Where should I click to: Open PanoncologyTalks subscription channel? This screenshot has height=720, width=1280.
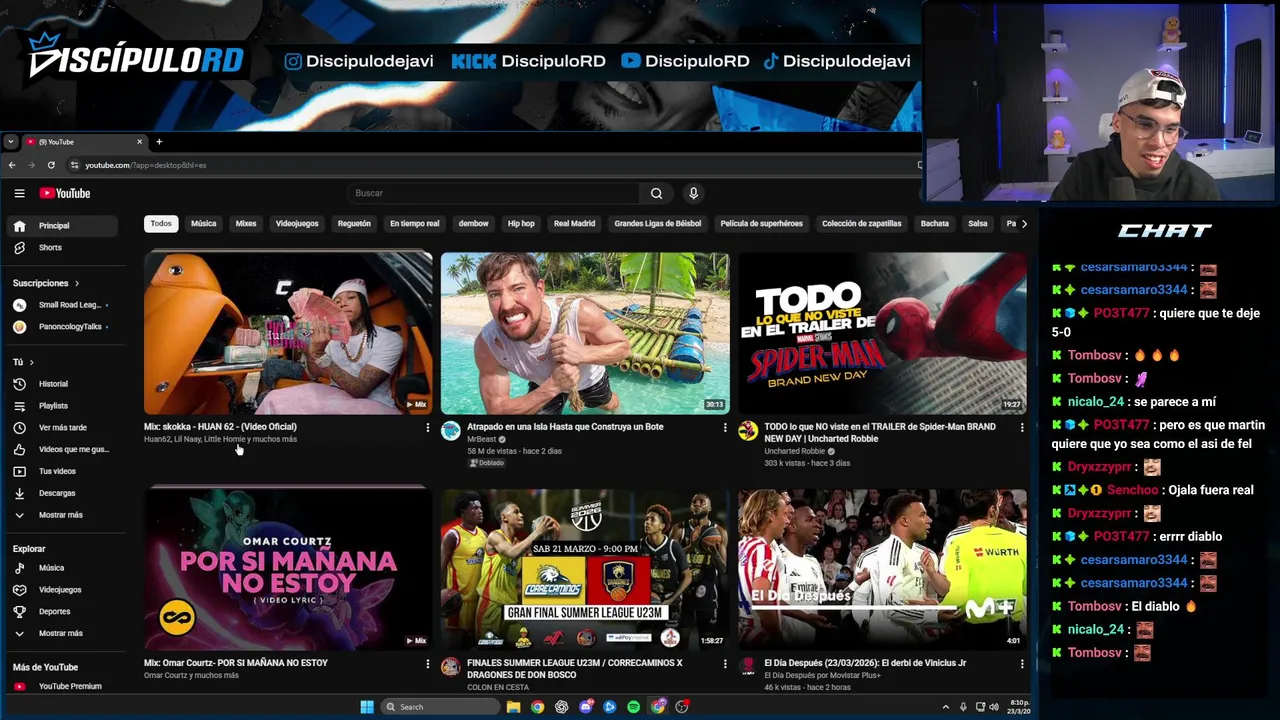click(x=60, y=327)
